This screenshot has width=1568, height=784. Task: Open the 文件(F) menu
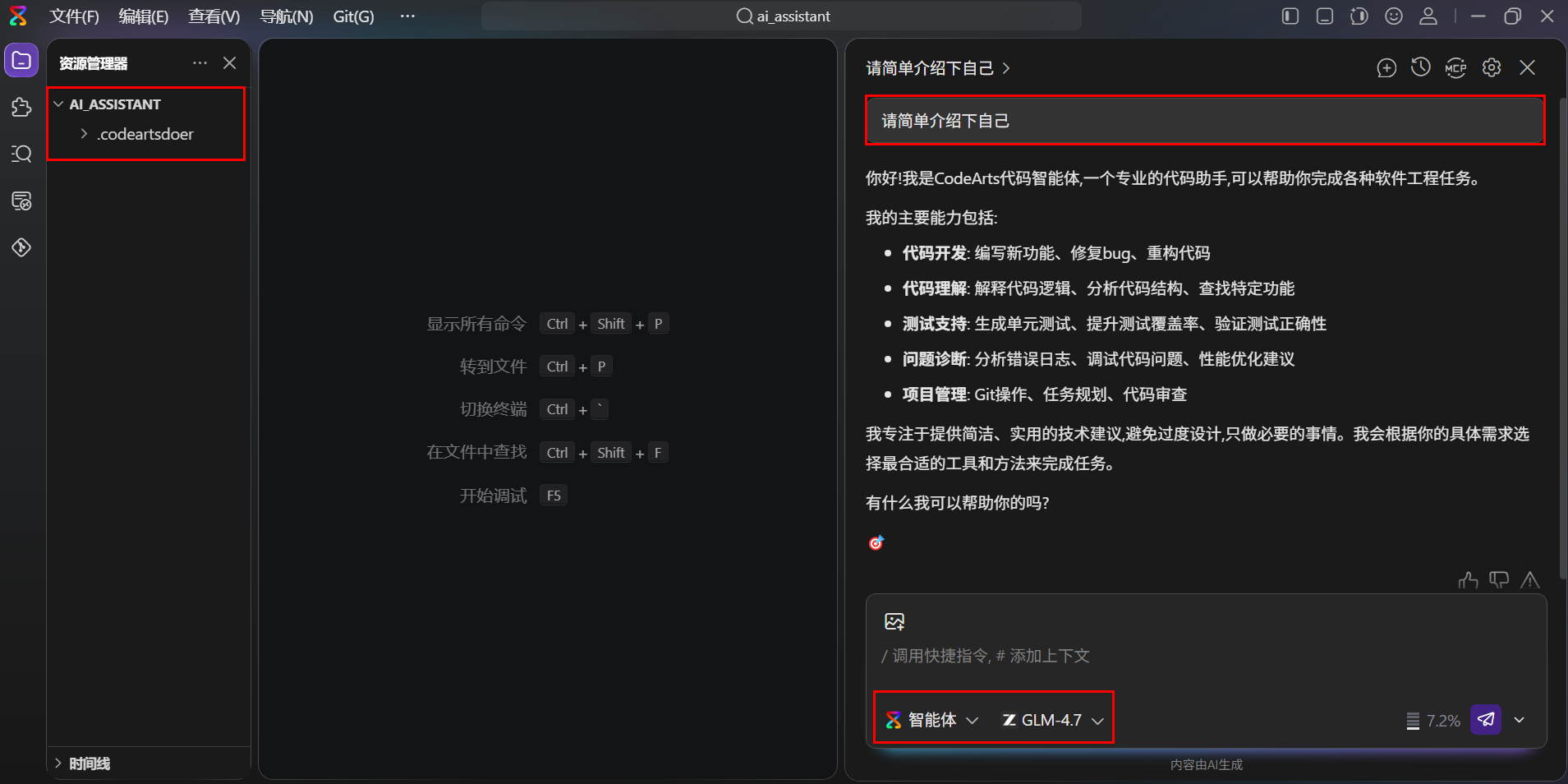74,16
